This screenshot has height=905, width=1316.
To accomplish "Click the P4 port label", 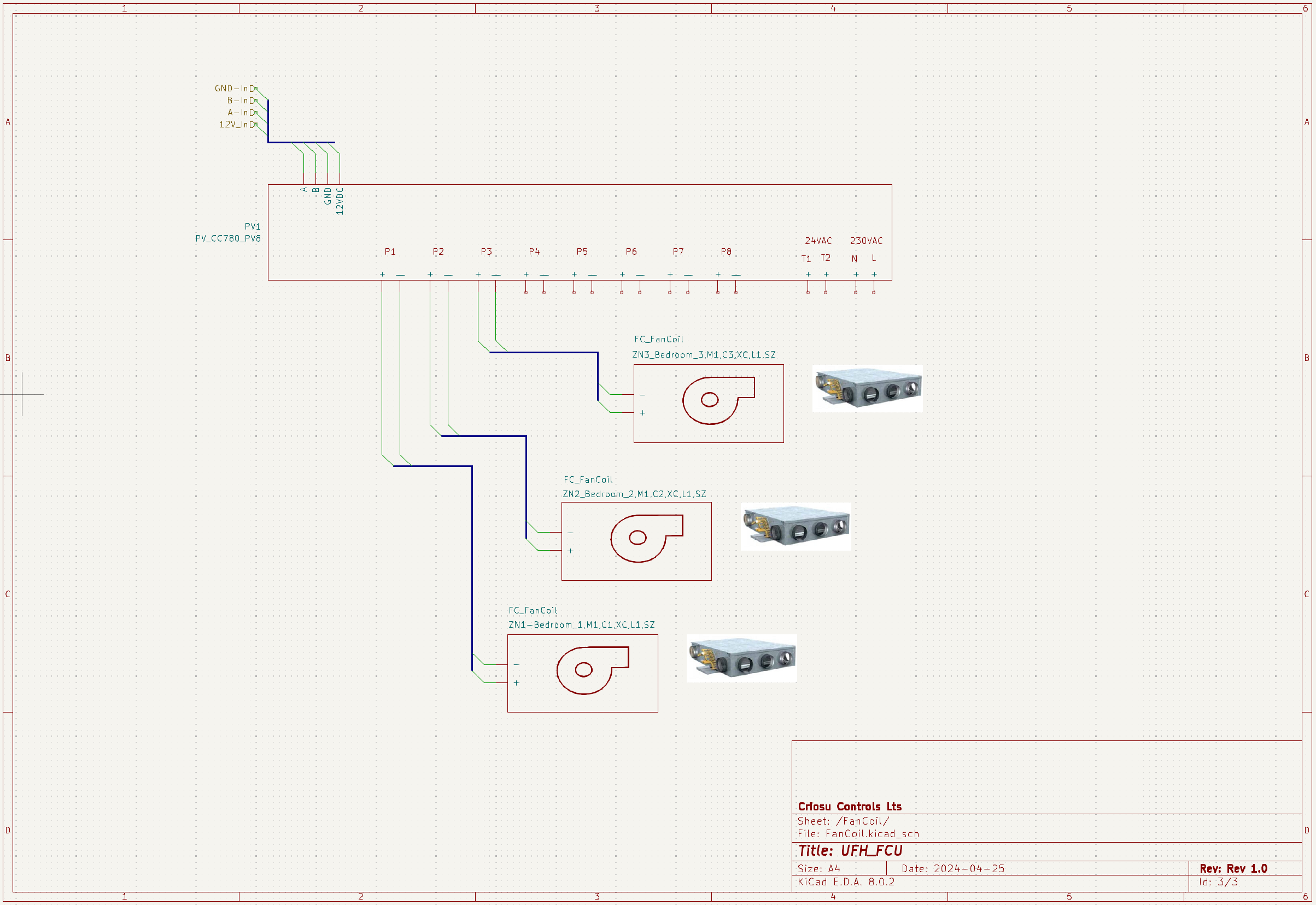I will [534, 251].
